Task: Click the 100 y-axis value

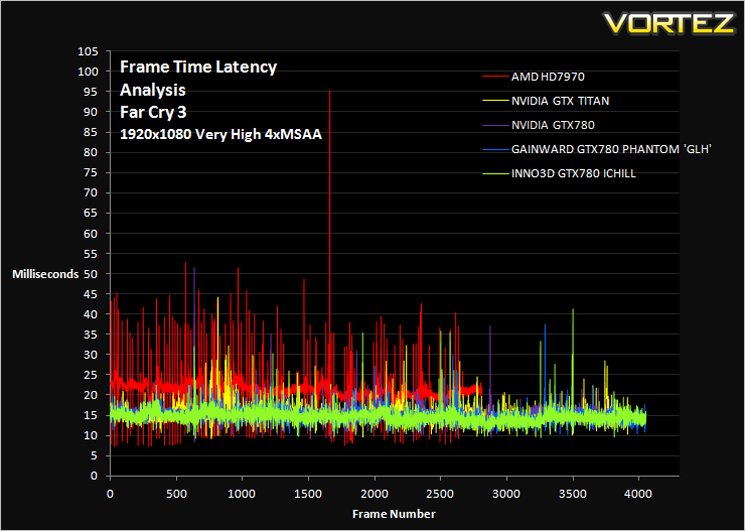Action: pos(87,71)
